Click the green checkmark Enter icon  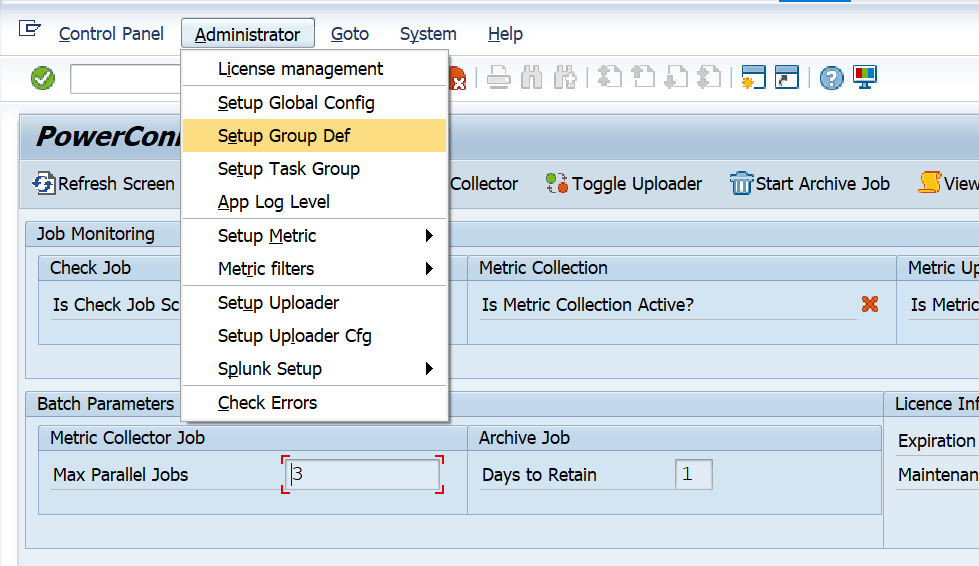[x=43, y=78]
